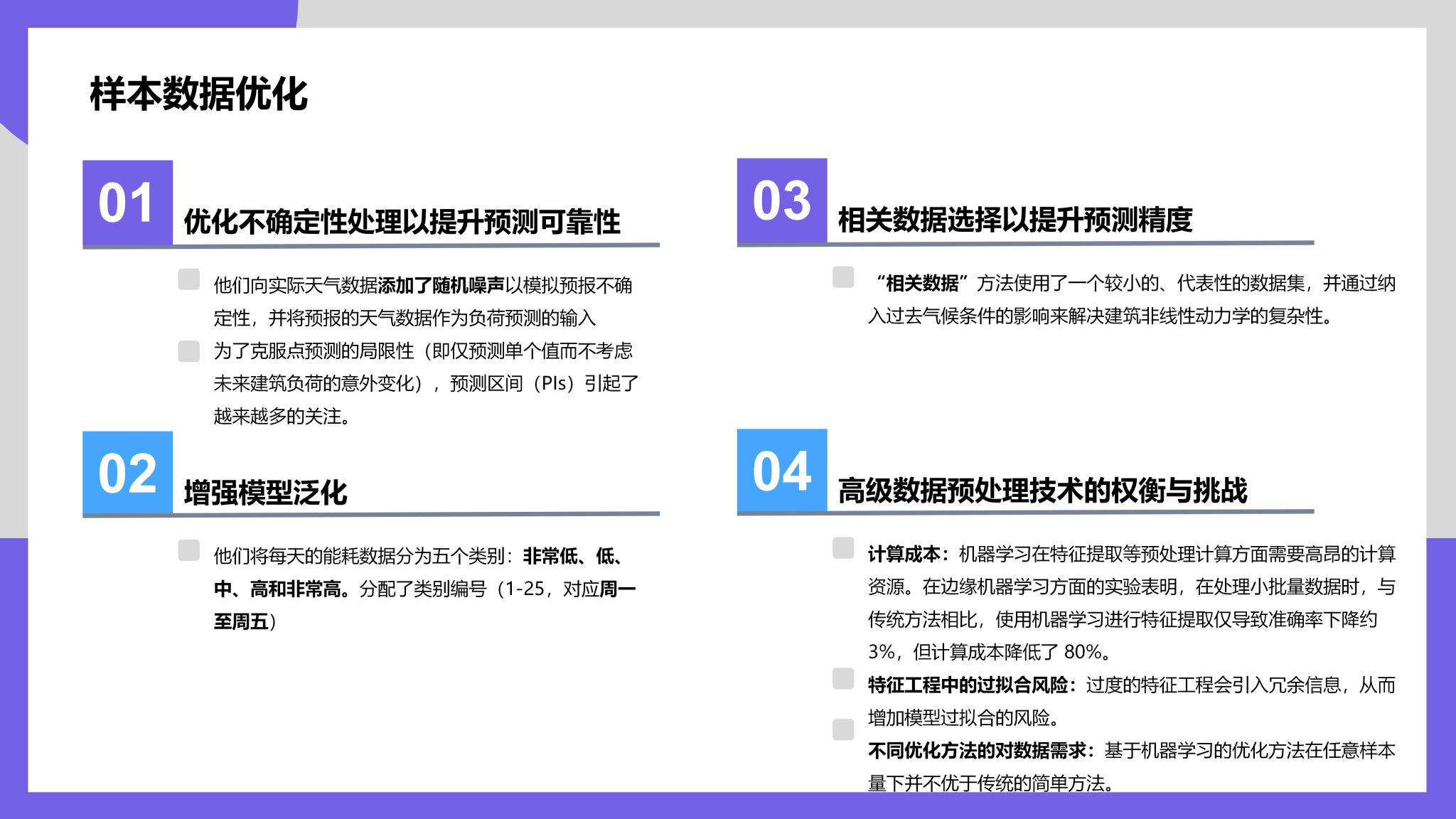Click the 样本数据优化 slide title
Viewport: 1456px width, 819px height.
click(x=198, y=94)
